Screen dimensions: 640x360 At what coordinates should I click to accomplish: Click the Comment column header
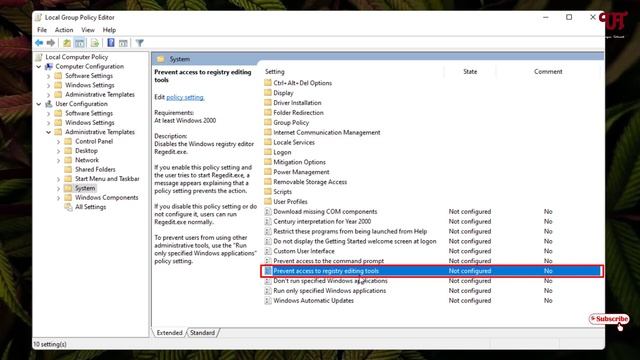pos(548,71)
